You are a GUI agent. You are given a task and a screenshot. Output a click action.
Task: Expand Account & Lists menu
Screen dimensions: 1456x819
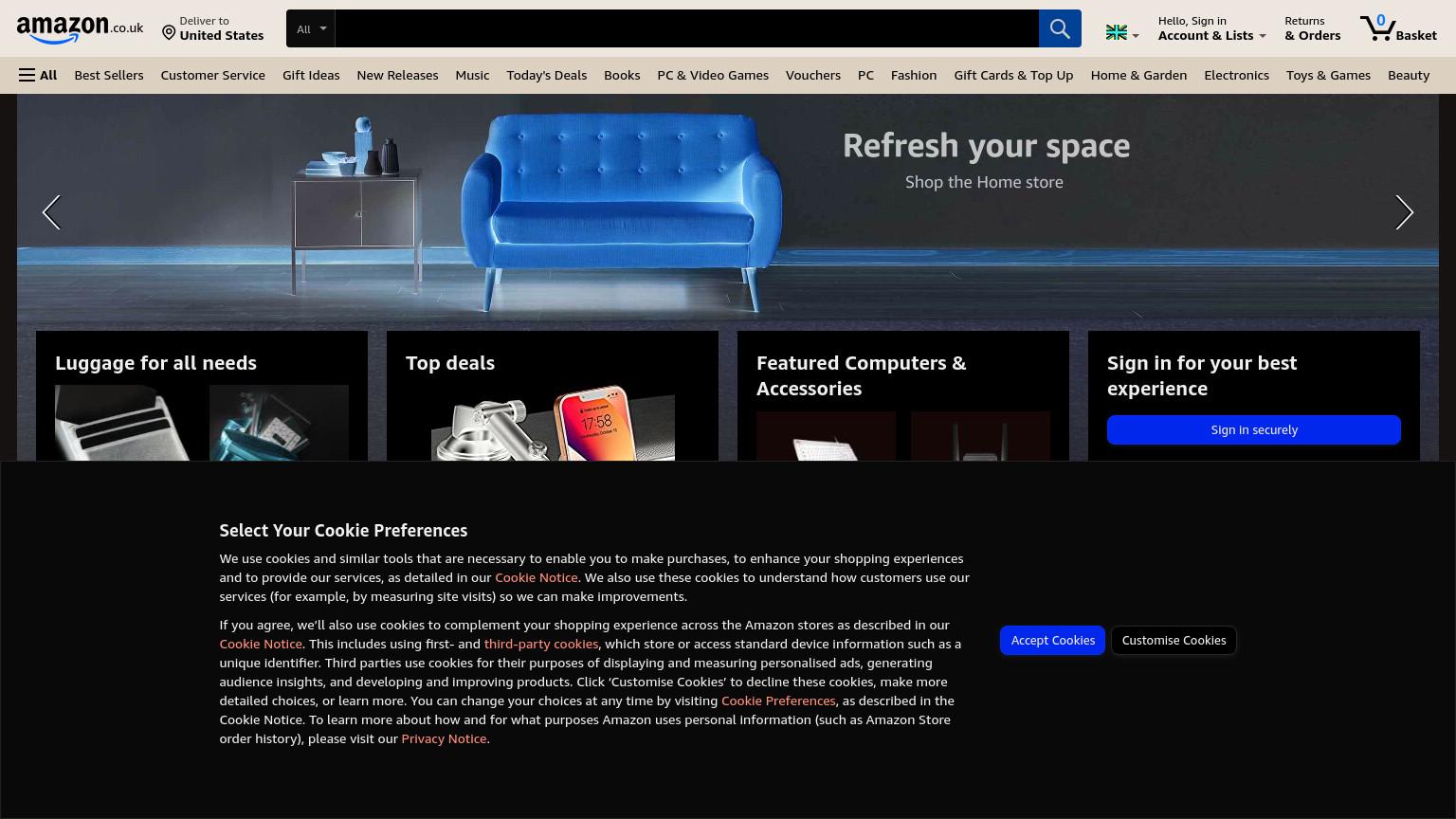(x=1211, y=28)
